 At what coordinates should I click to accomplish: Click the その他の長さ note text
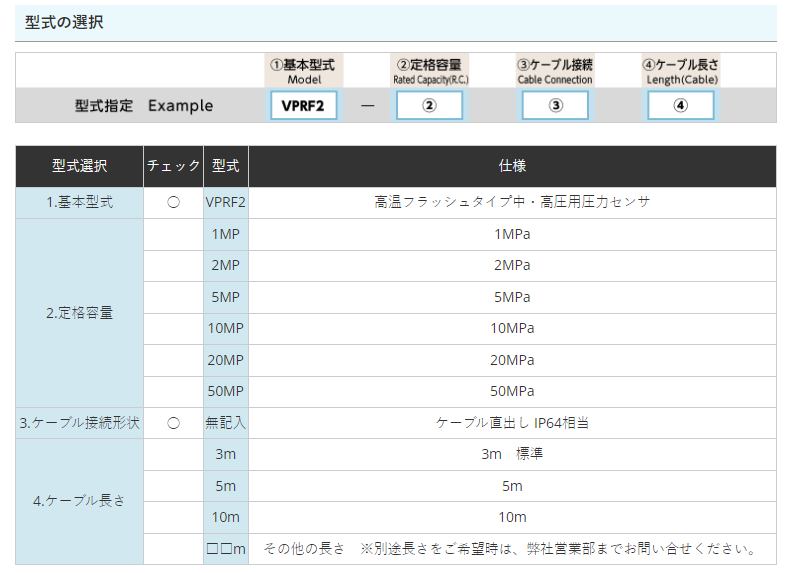click(510, 549)
